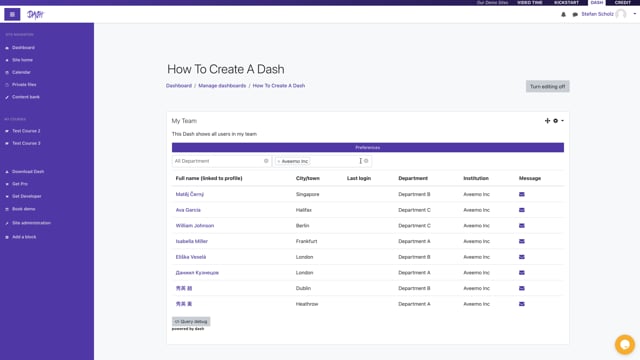The height and width of the screenshot is (360, 640).
Task: Click Download Dash sidebar link
Action: (28, 171)
